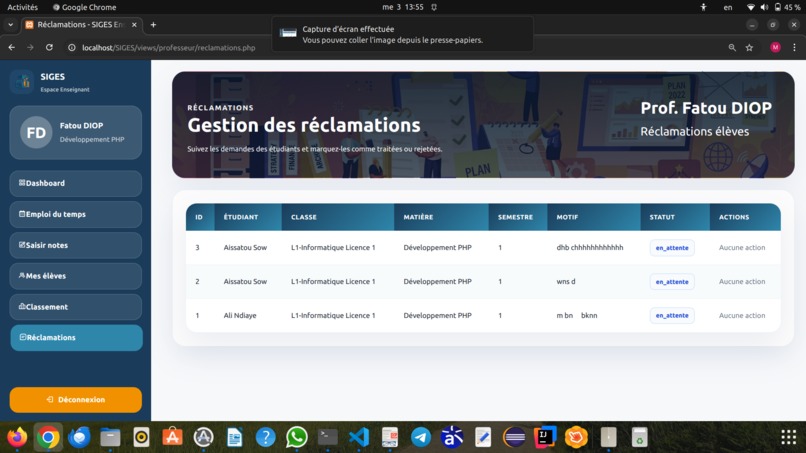Select the Réclamations sidebar item
The height and width of the screenshot is (453, 806).
pyautogui.click(x=76, y=338)
